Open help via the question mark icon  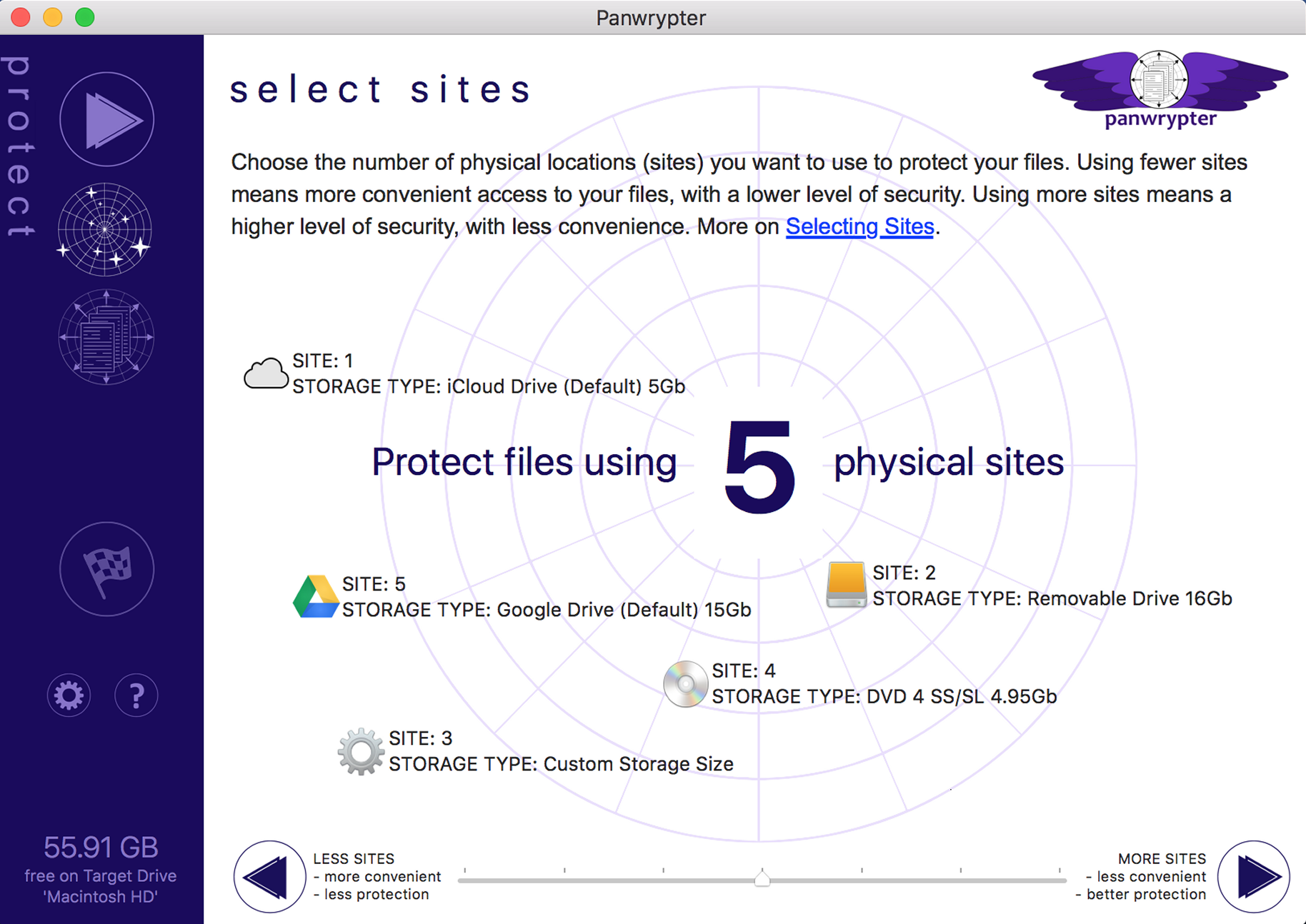pyautogui.click(x=136, y=695)
